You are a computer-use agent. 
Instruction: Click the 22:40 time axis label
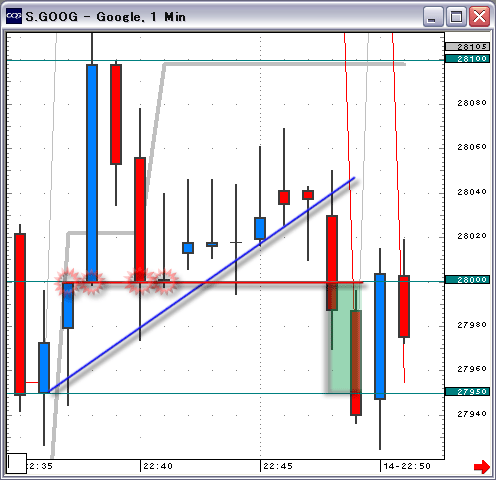click(158, 466)
